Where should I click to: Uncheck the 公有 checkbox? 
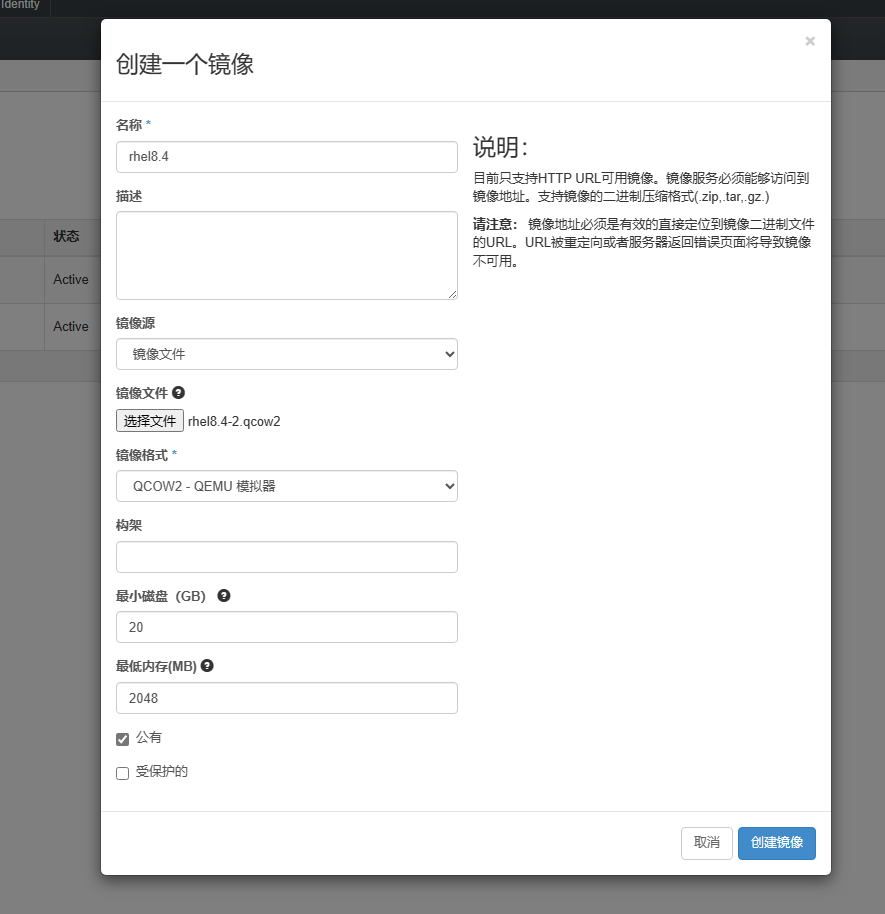point(123,739)
